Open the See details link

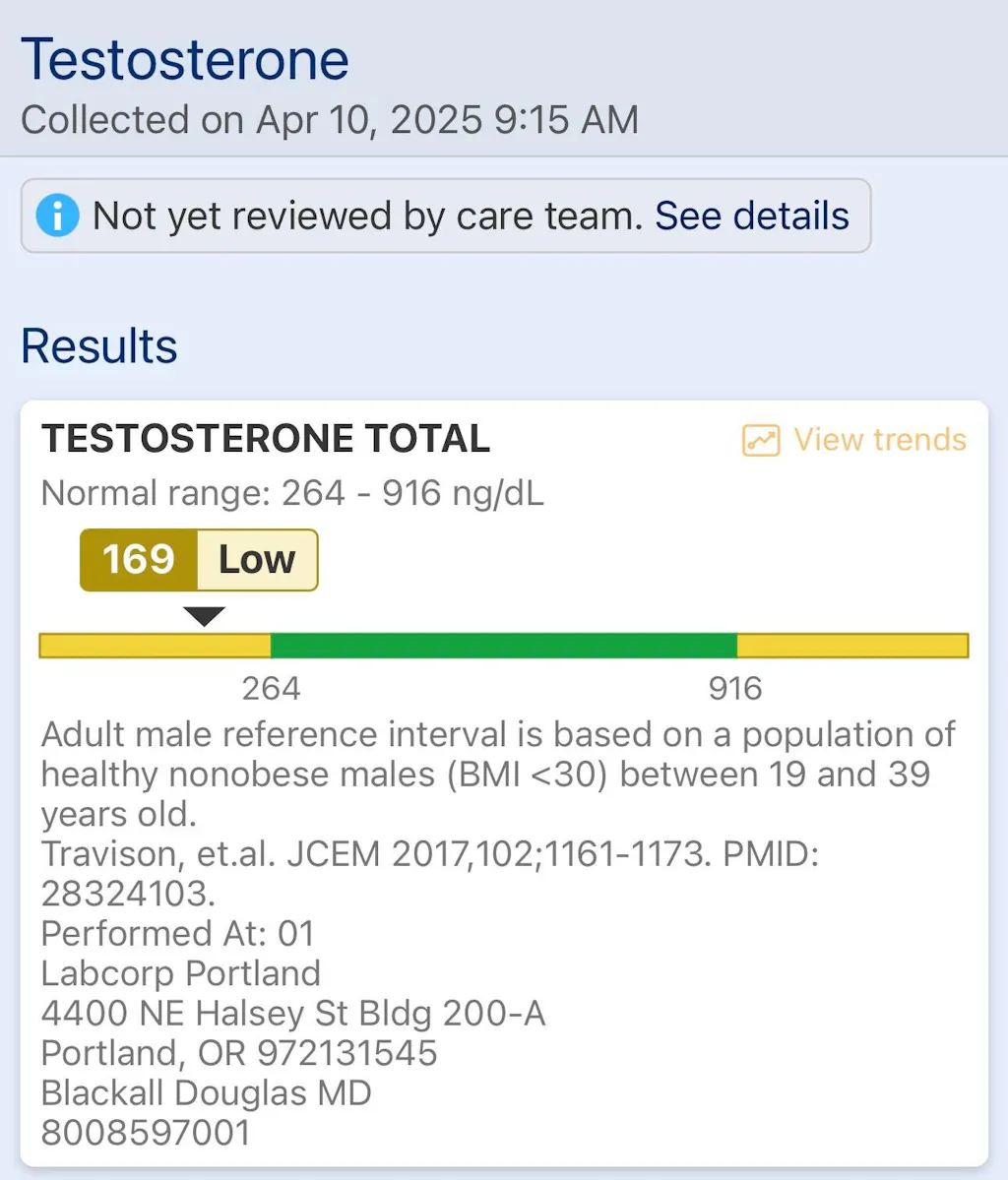(752, 216)
